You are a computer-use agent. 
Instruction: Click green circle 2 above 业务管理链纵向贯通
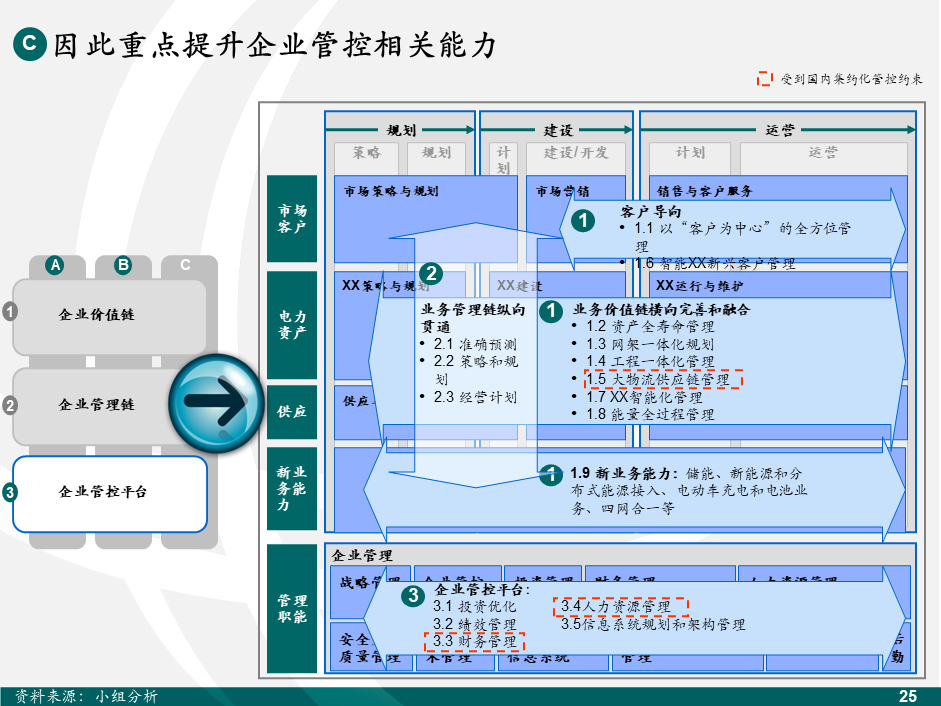pyautogui.click(x=431, y=274)
